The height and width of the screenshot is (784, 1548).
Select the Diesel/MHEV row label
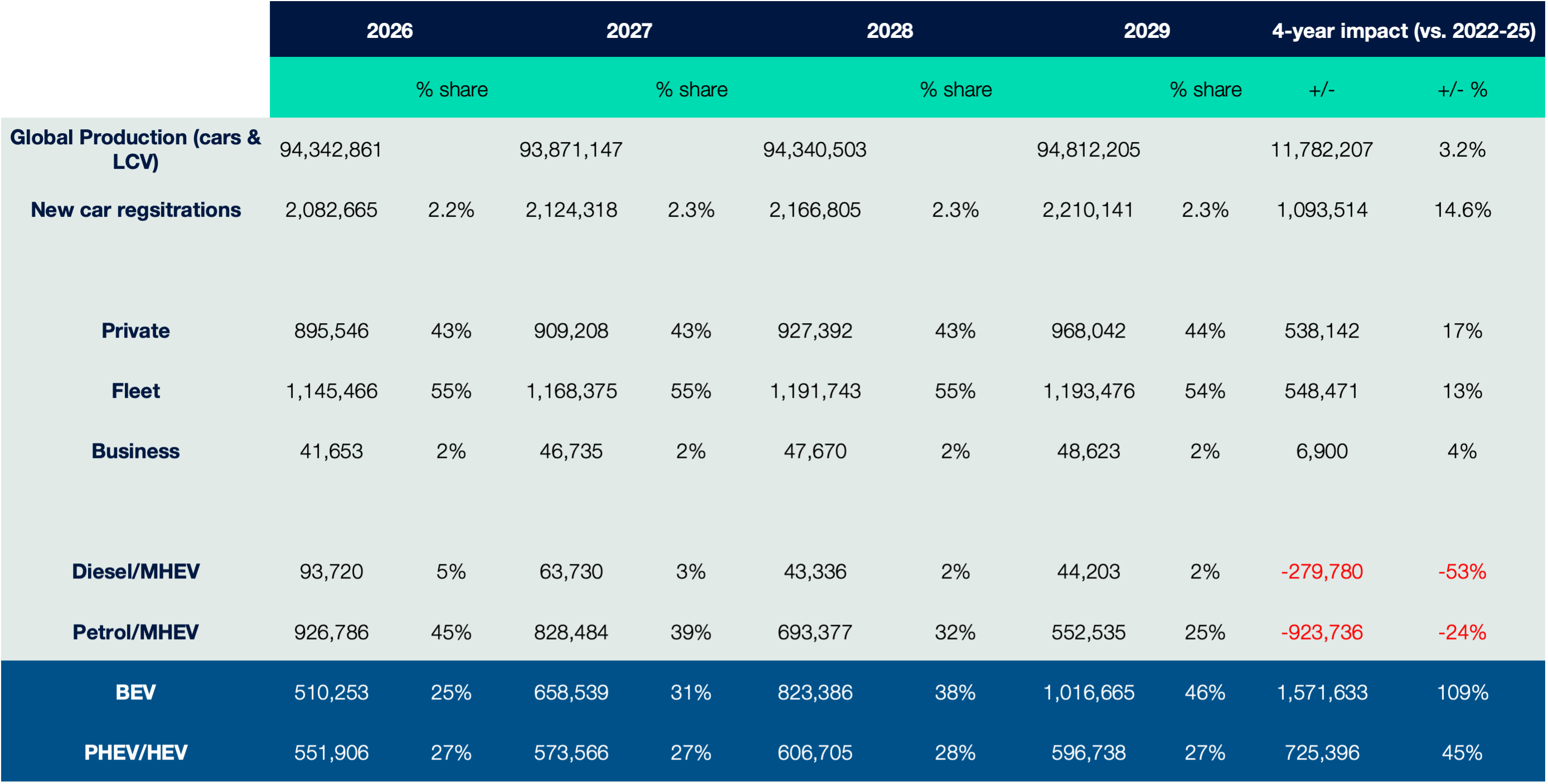[136, 572]
